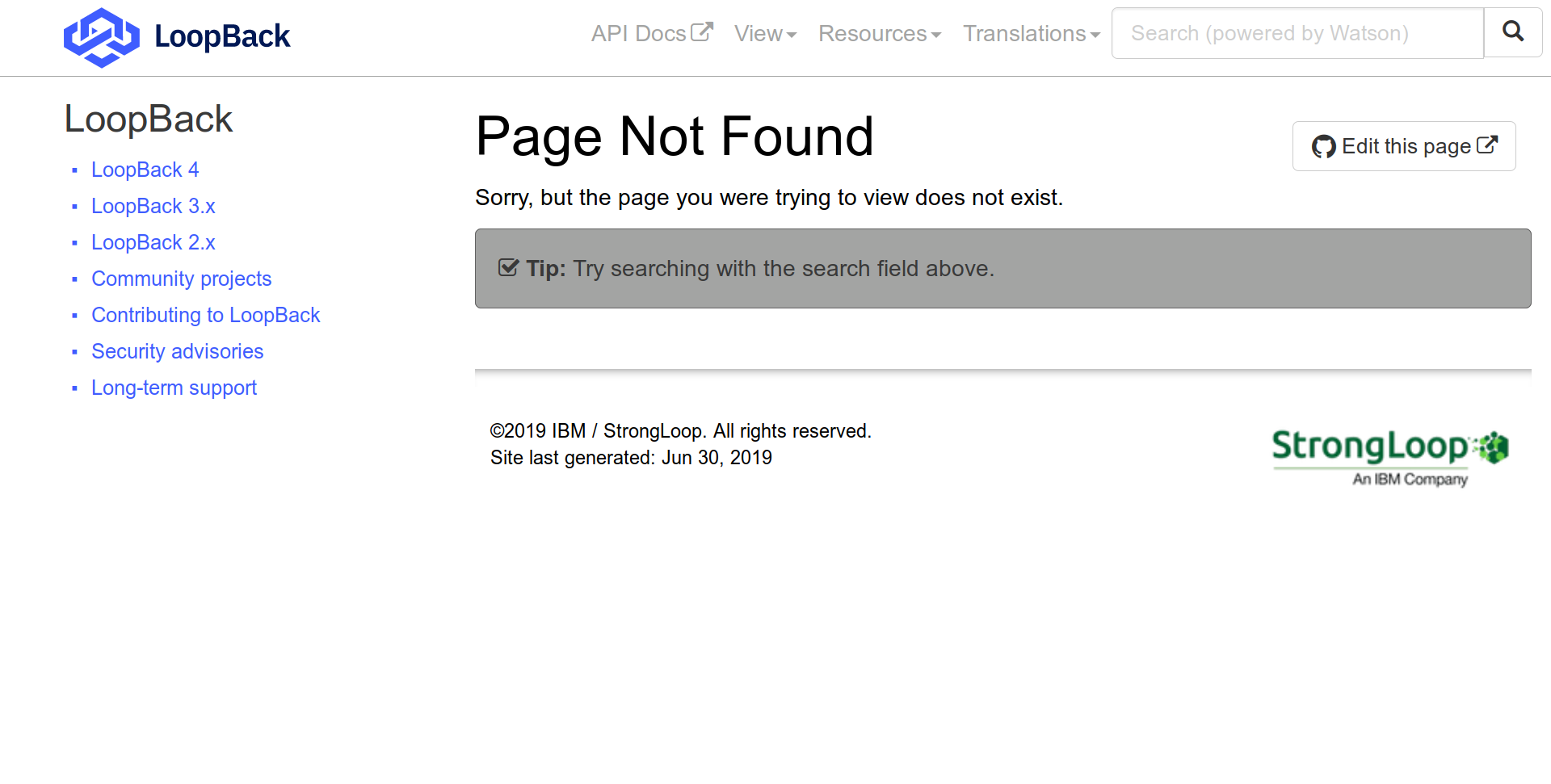Image resolution: width=1551 pixels, height=784 pixels.
Task: Click the green tree icon in StrongLoop logo
Action: [1494, 446]
